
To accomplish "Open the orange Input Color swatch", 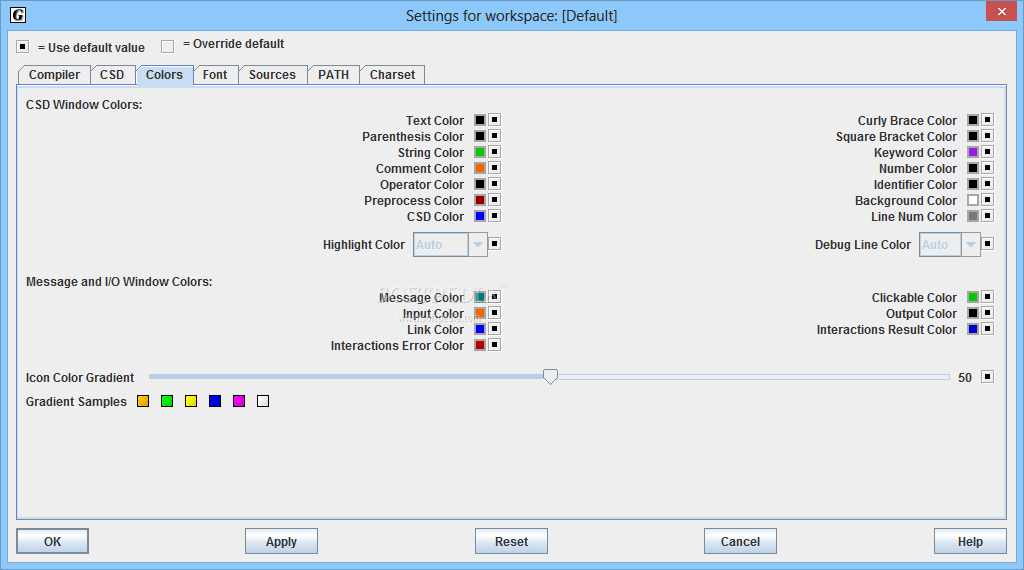I will (x=480, y=313).
